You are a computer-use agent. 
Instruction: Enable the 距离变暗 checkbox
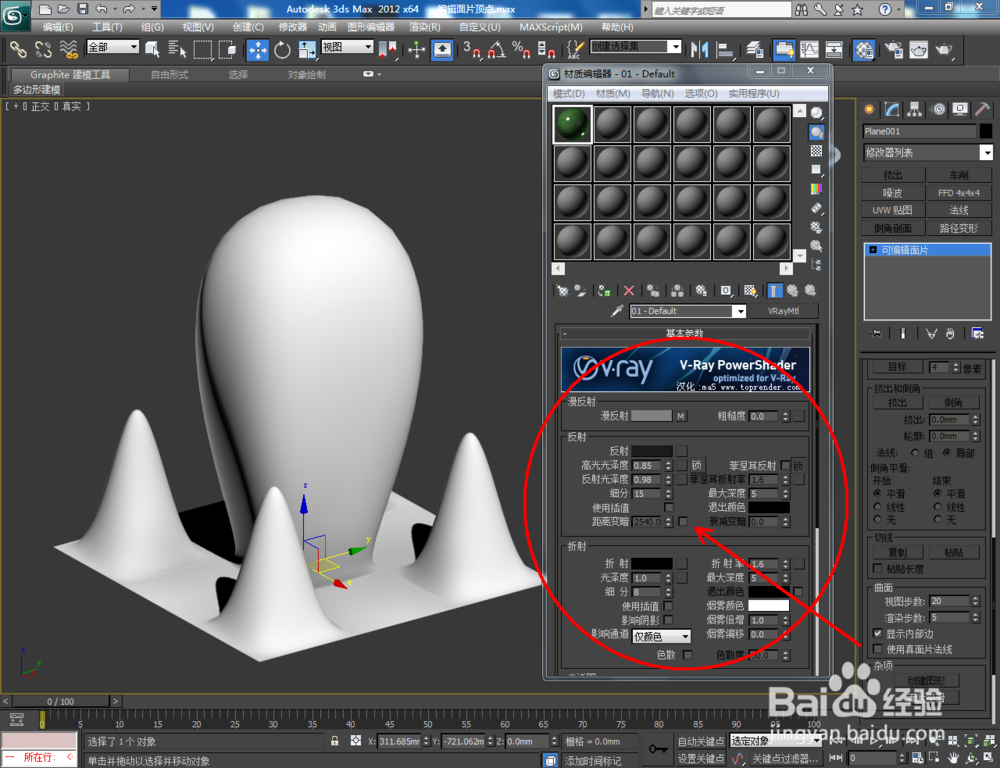click(682, 521)
